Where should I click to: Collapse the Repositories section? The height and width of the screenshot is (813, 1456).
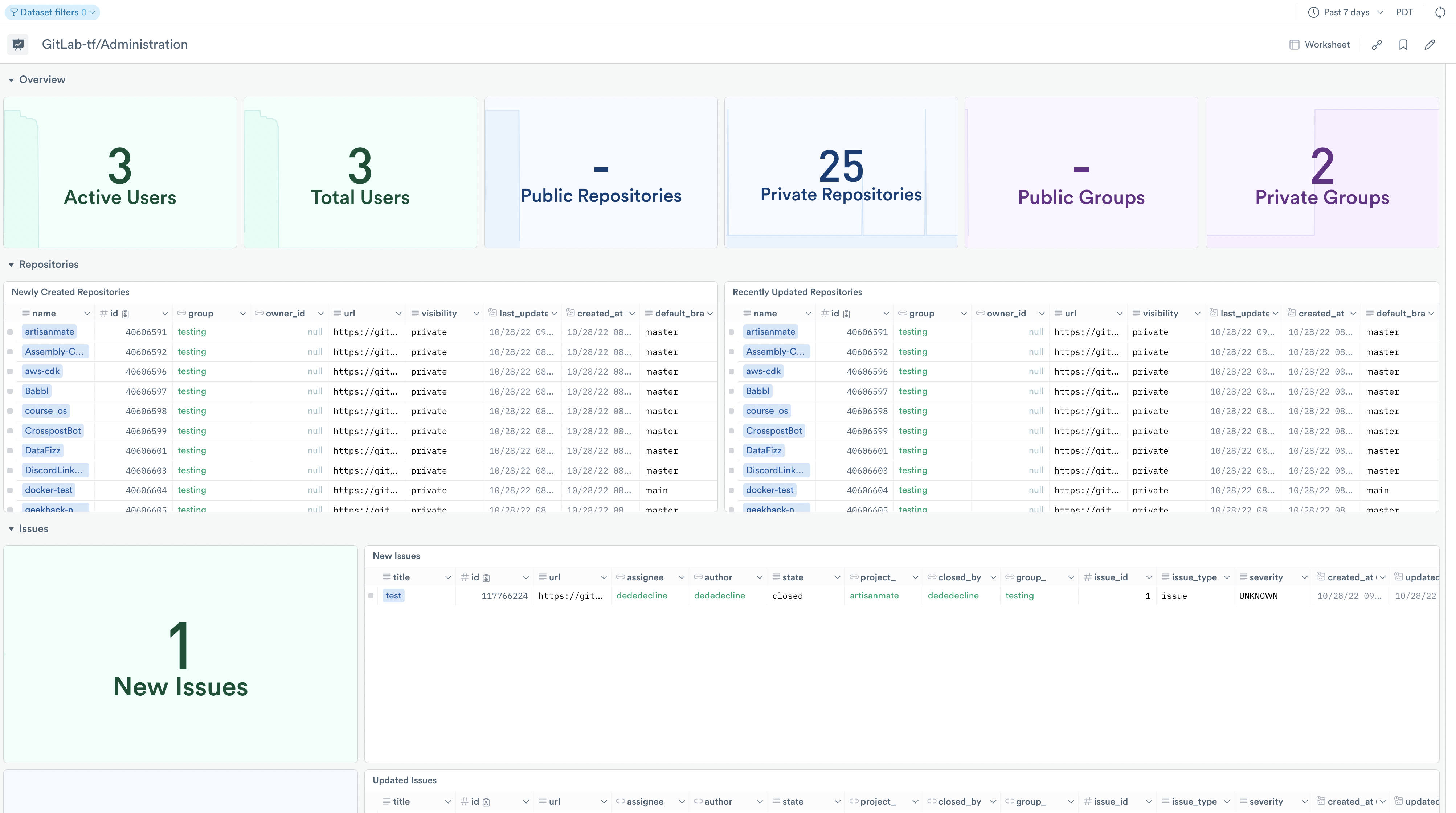point(11,265)
